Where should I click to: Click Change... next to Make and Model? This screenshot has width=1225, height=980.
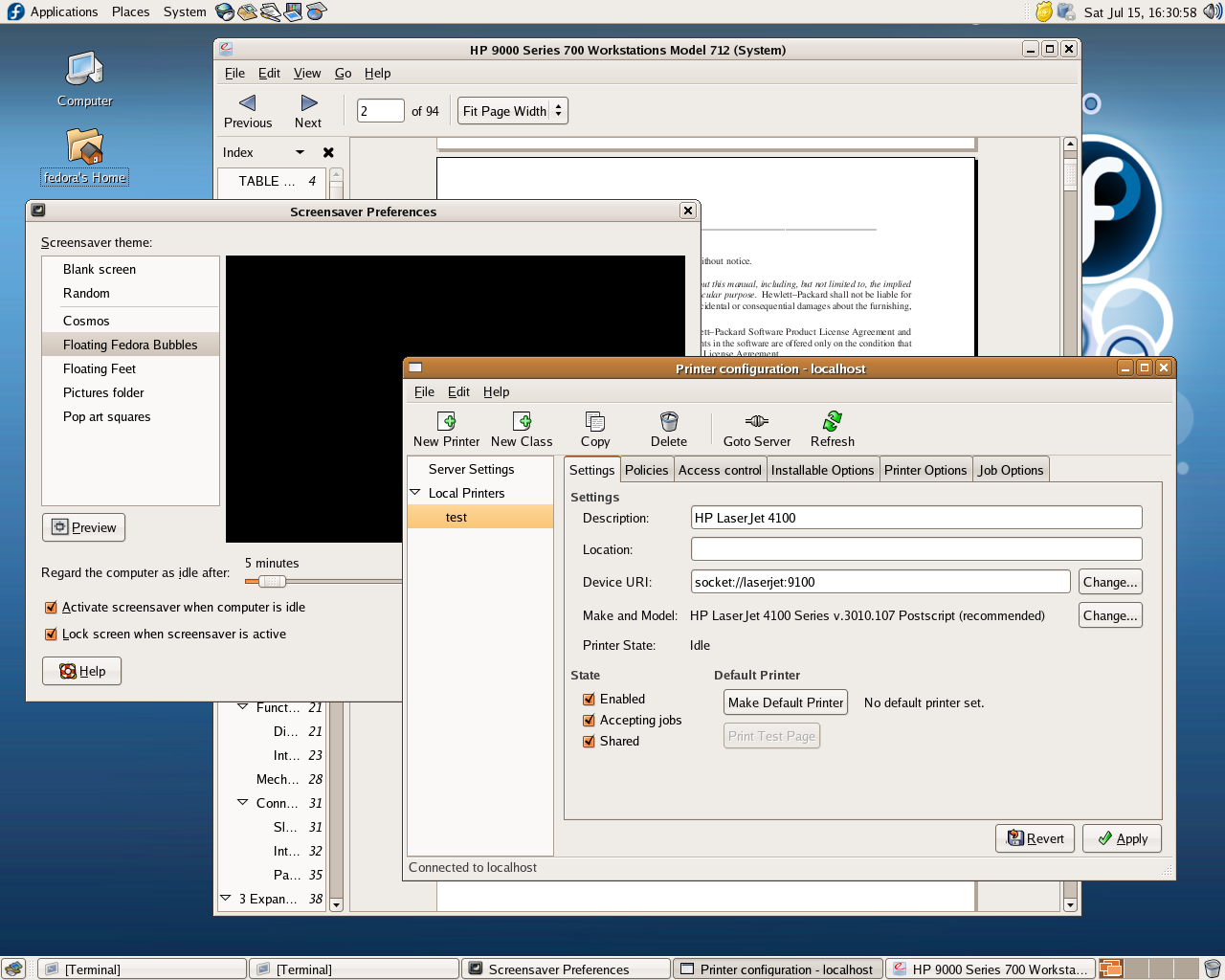[1110, 615]
